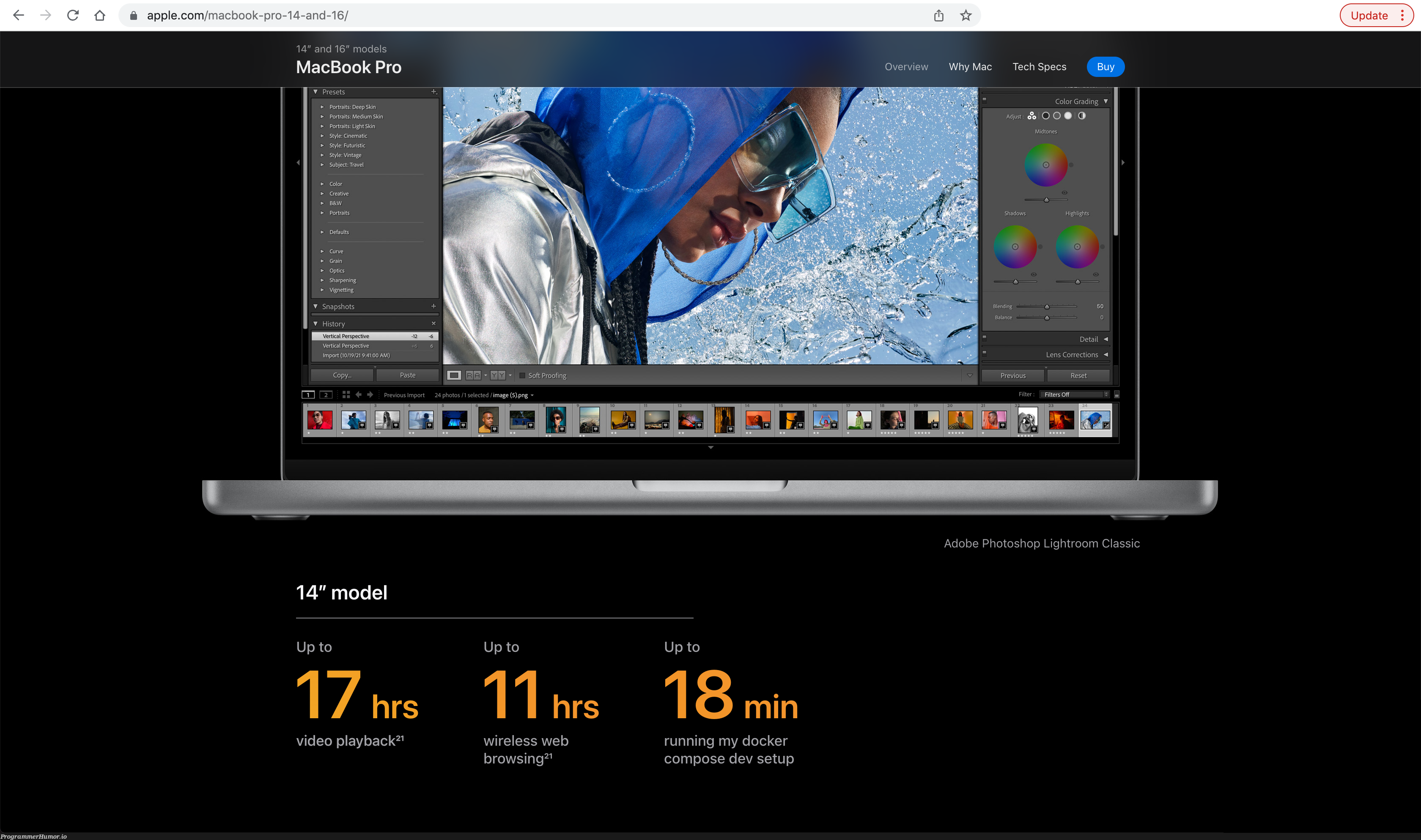Viewport: 1421px width, 840px height.
Task: Open the browser home page
Action: tap(100, 15)
